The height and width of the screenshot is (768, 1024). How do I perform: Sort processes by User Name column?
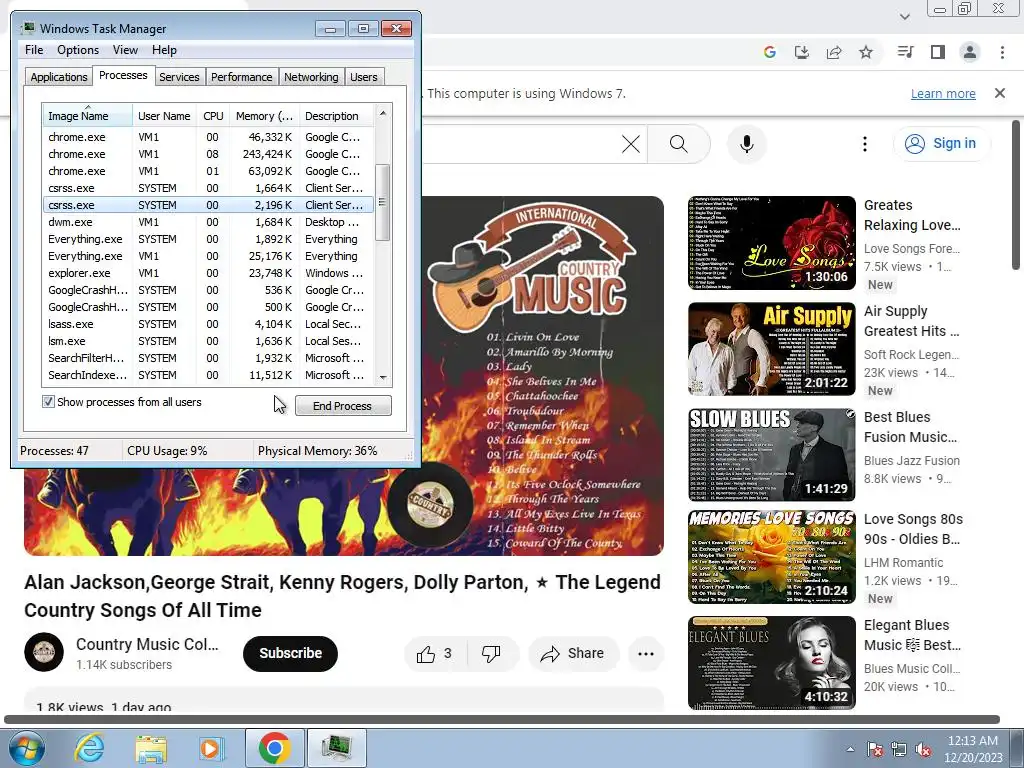point(165,116)
